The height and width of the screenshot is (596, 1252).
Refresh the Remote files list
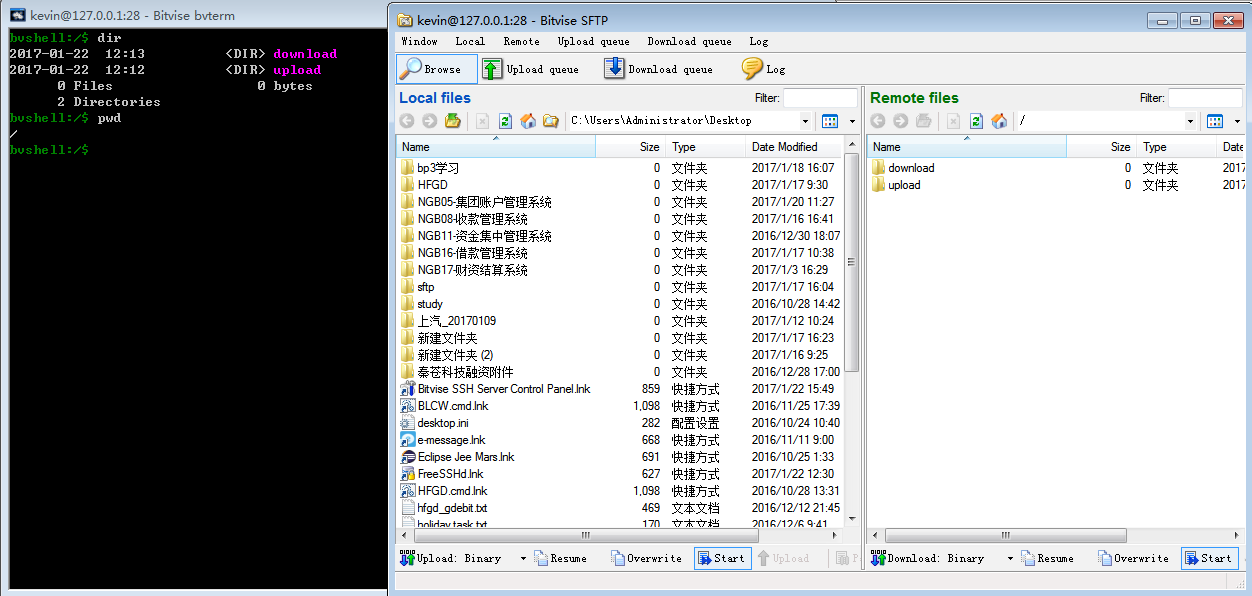click(976, 121)
